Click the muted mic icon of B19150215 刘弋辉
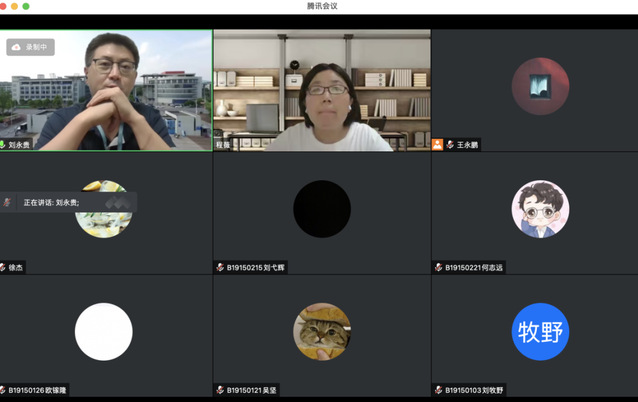Image resolution: width=638 pixels, height=402 pixels. 220,267
